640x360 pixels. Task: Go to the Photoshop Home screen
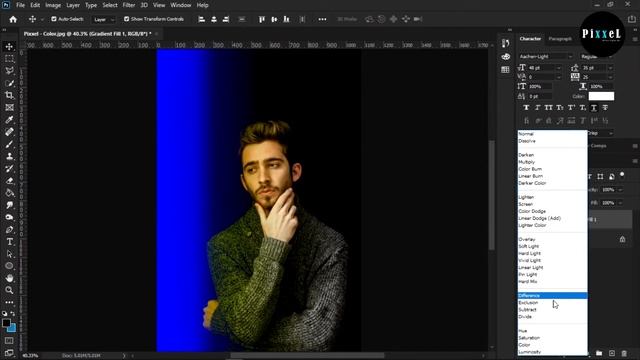(x=13, y=19)
